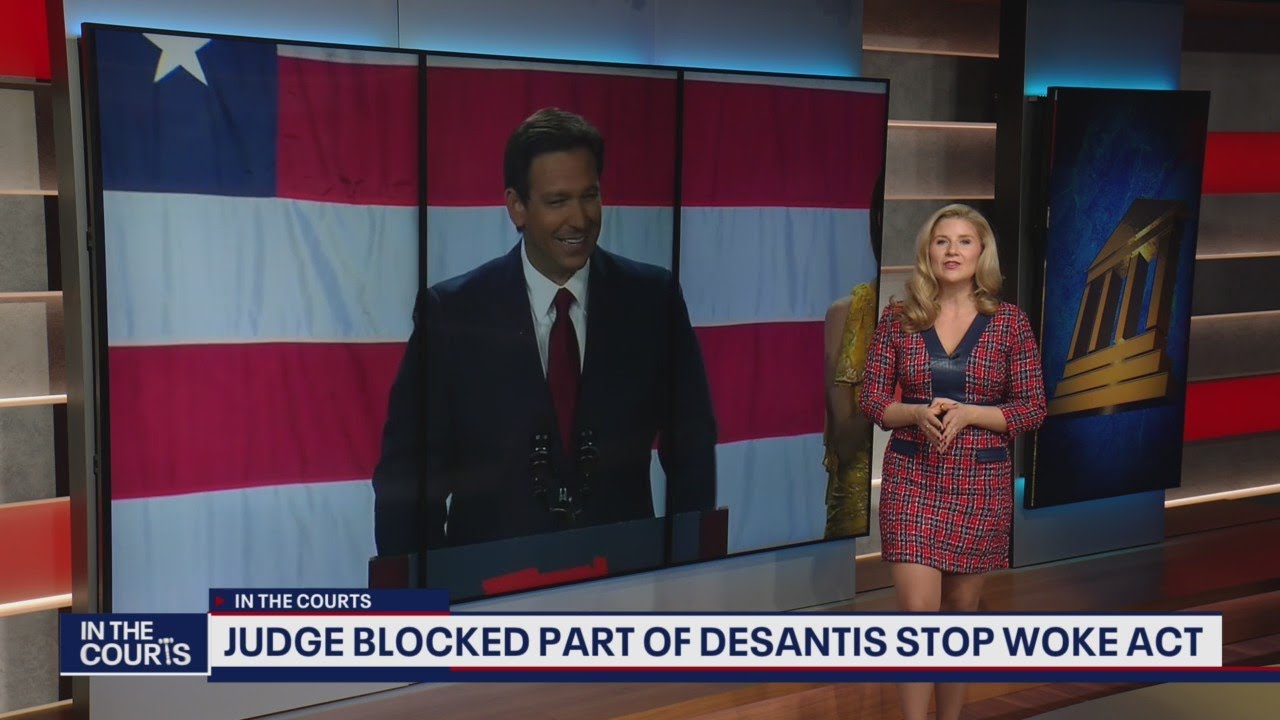Click the stacked "IN THE COURTS" segment logo
The width and height of the screenshot is (1280, 720).
(x=135, y=644)
